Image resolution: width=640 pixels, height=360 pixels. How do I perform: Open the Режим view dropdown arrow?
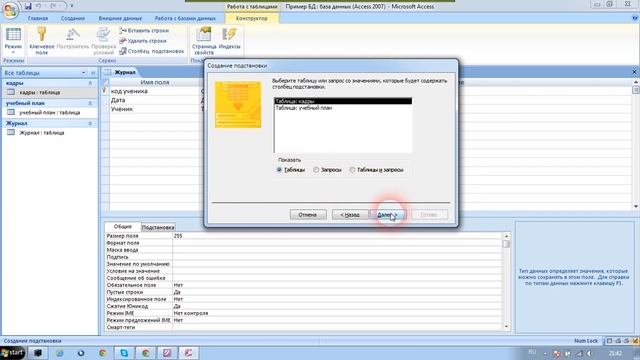[x=13, y=52]
